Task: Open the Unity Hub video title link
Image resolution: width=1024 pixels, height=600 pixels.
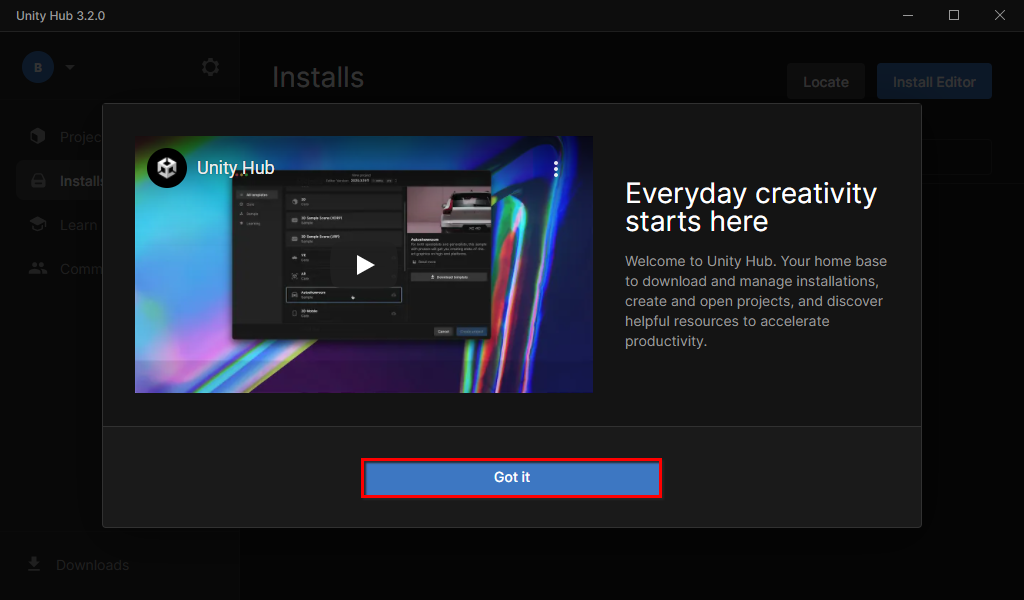Action: (236, 168)
